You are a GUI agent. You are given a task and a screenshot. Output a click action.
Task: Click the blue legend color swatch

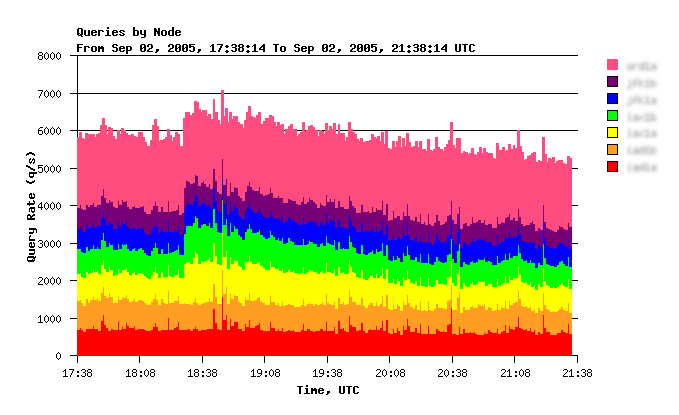click(x=612, y=99)
